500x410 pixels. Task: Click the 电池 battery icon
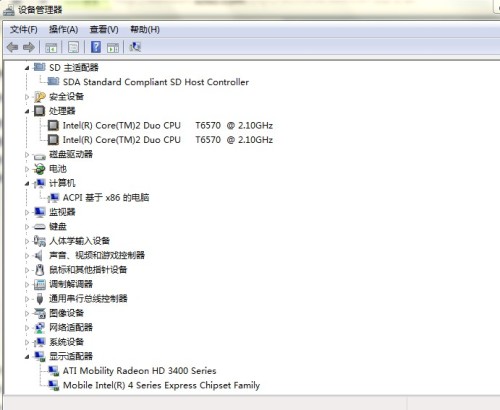39,169
